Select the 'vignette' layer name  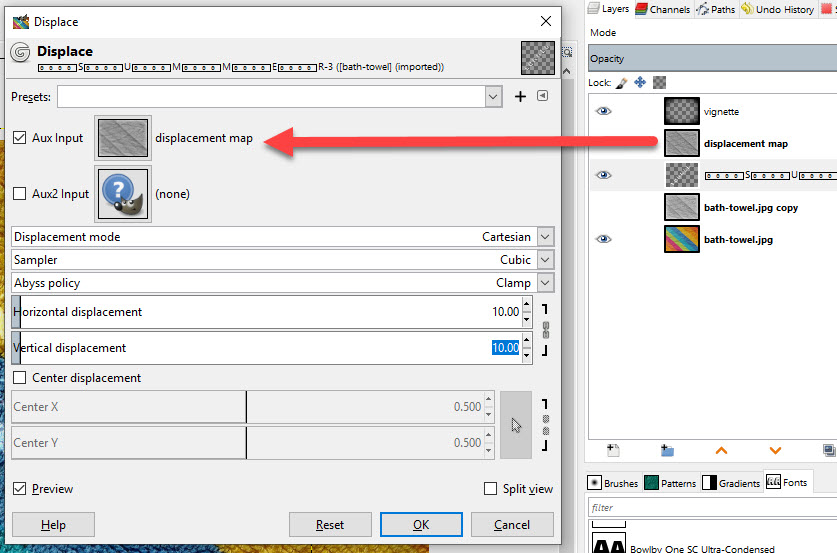(x=721, y=112)
